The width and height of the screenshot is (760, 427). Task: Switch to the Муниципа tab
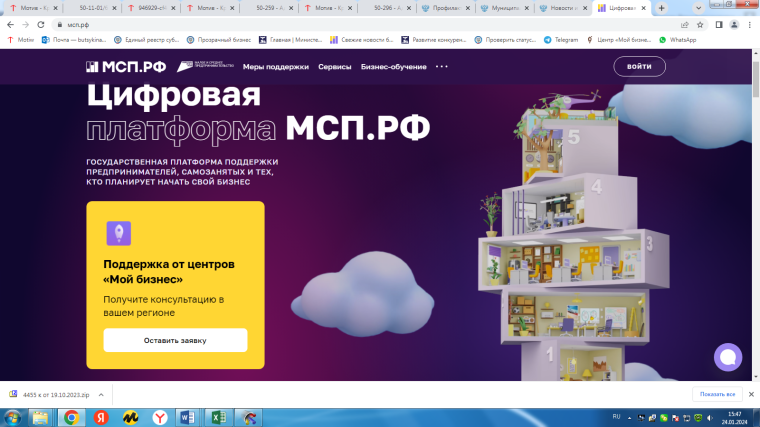click(505, 8)
